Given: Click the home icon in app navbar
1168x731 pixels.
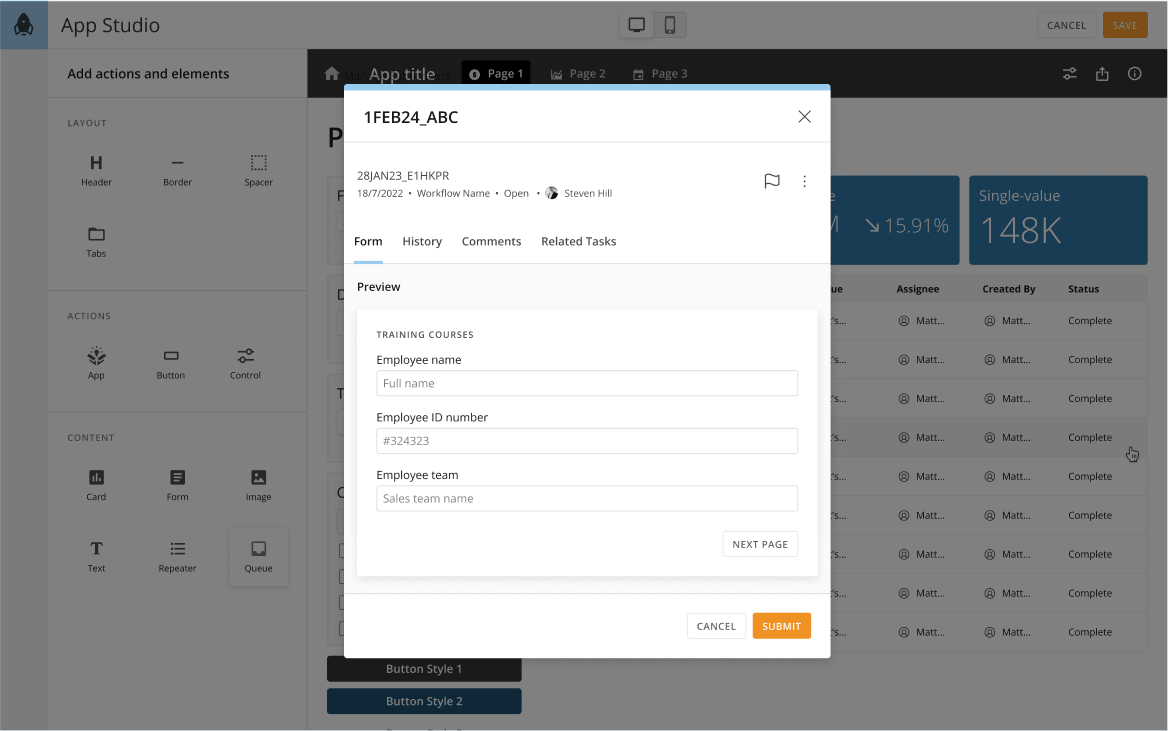Looking at the screenshot, I should [x=332, y=73].
